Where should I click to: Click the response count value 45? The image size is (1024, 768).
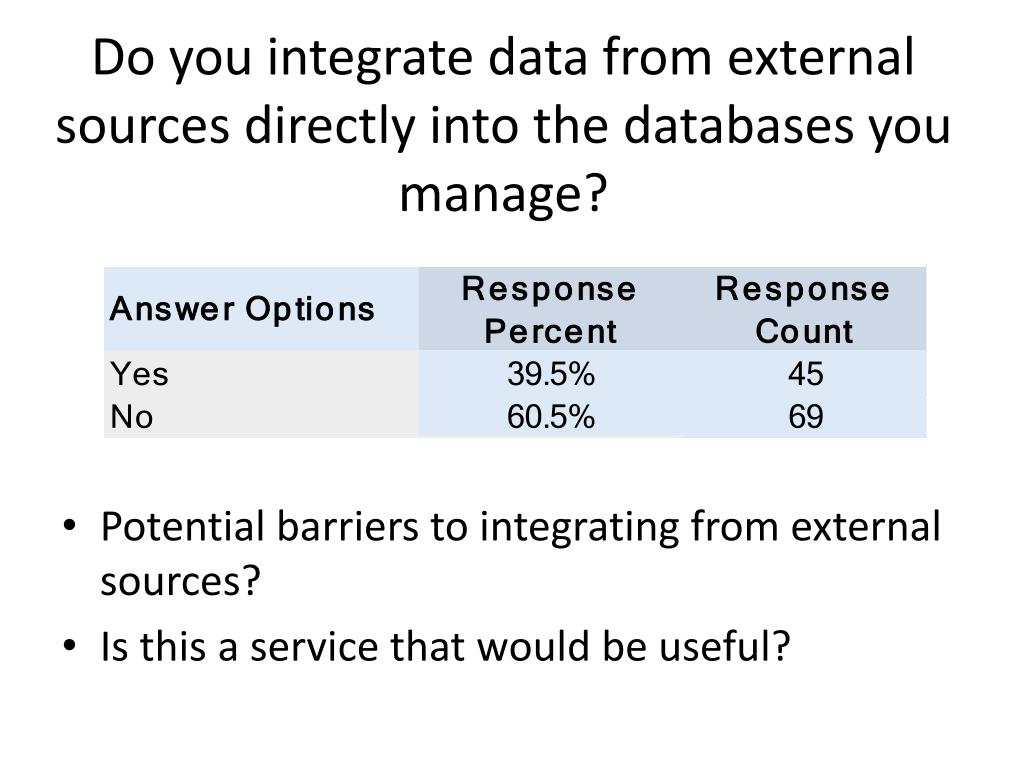(805, 374)
